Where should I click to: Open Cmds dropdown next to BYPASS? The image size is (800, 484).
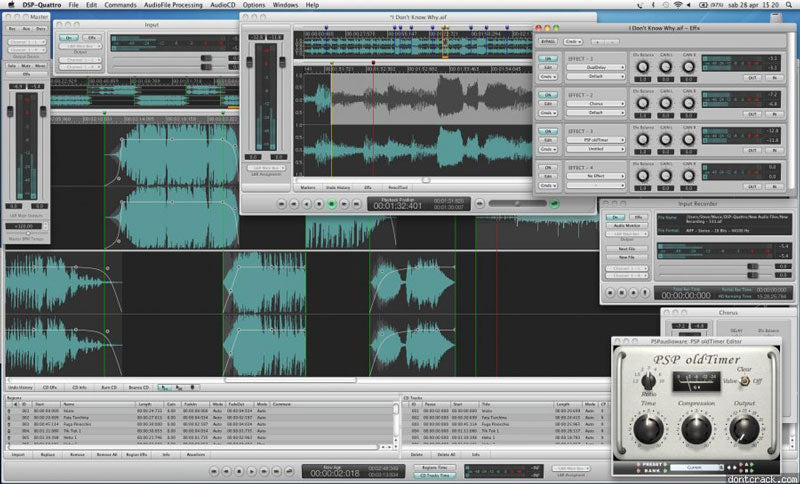573,41
